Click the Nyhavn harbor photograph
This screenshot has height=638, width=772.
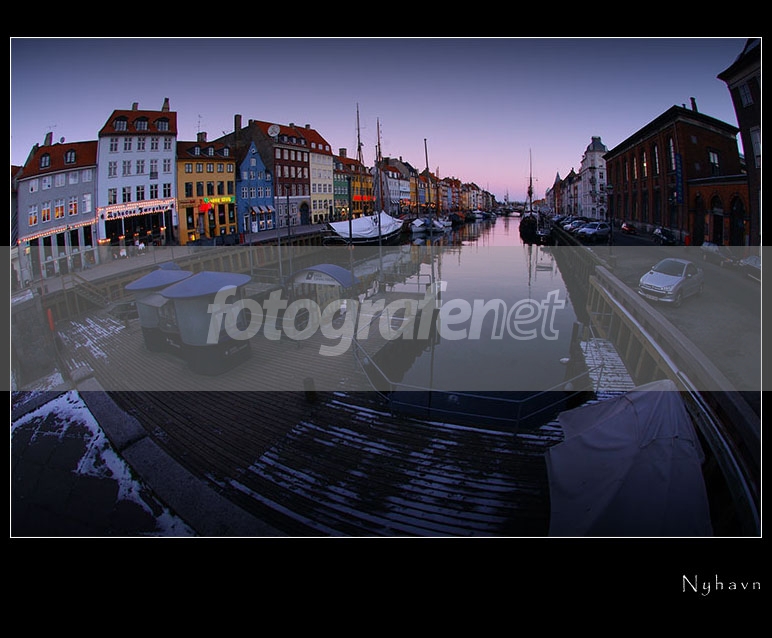click(x=386, y=287)
